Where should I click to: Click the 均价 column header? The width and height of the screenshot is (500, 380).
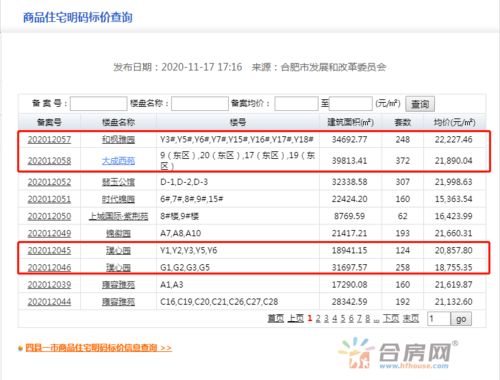(454, 122)
